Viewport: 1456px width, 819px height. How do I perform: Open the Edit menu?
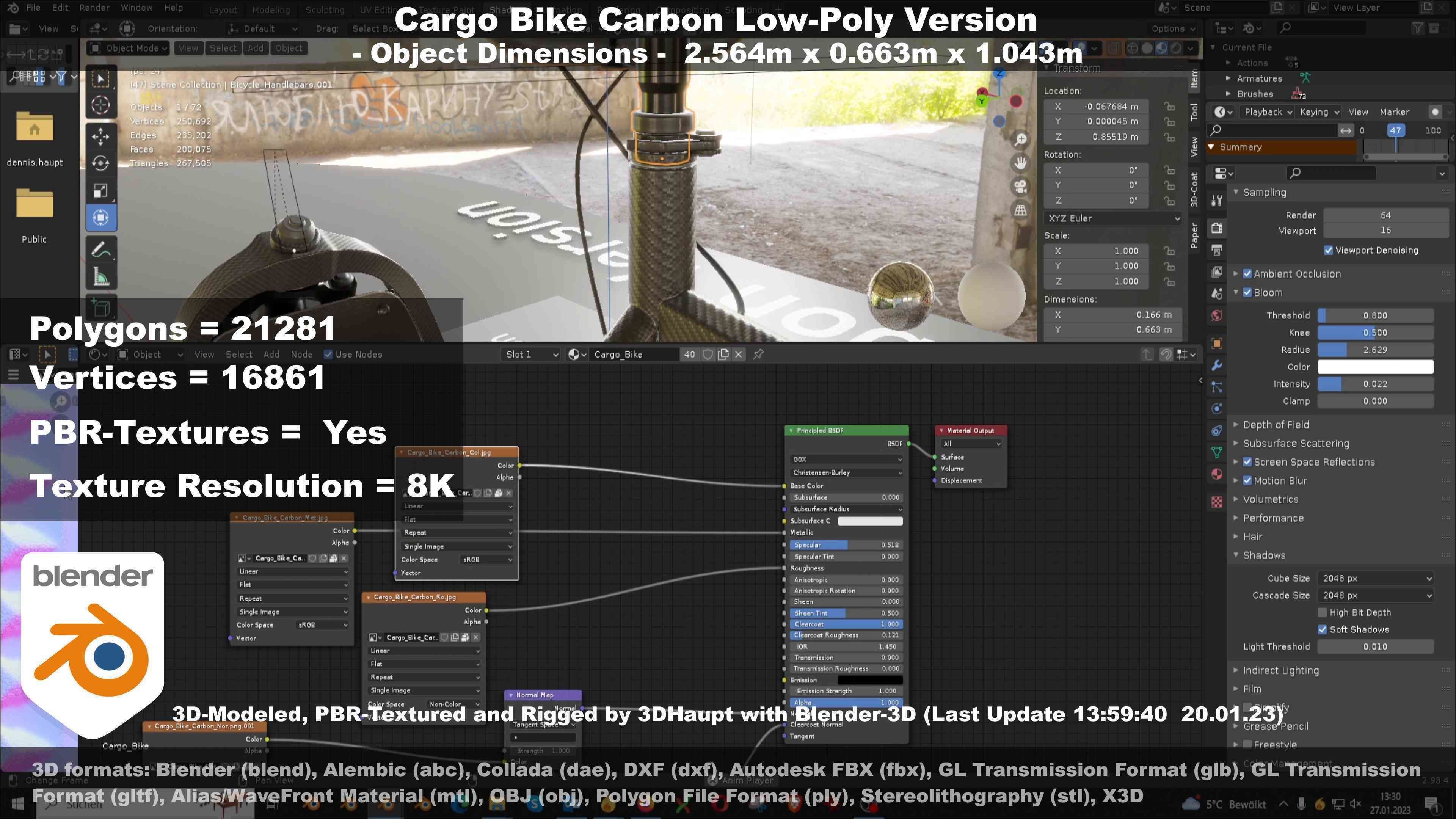click(x=60, y=7)
